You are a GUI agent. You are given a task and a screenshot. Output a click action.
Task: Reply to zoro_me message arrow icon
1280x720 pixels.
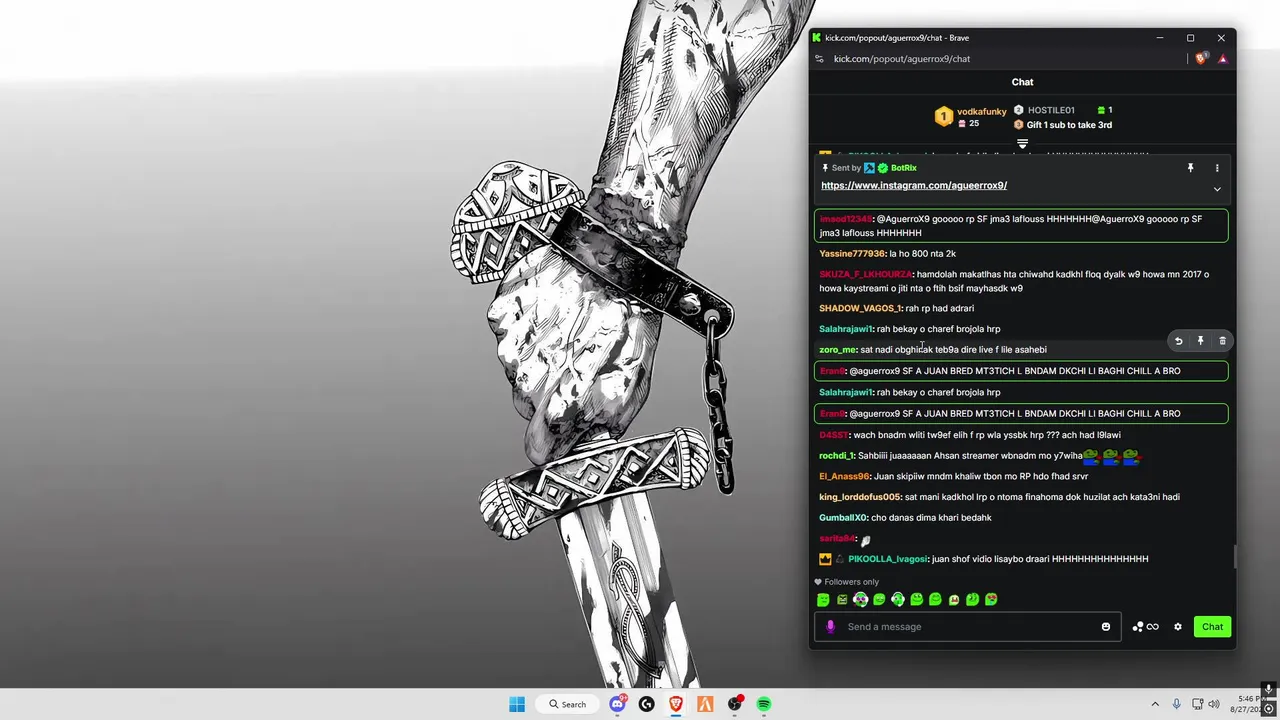[x=1178, y=341]
